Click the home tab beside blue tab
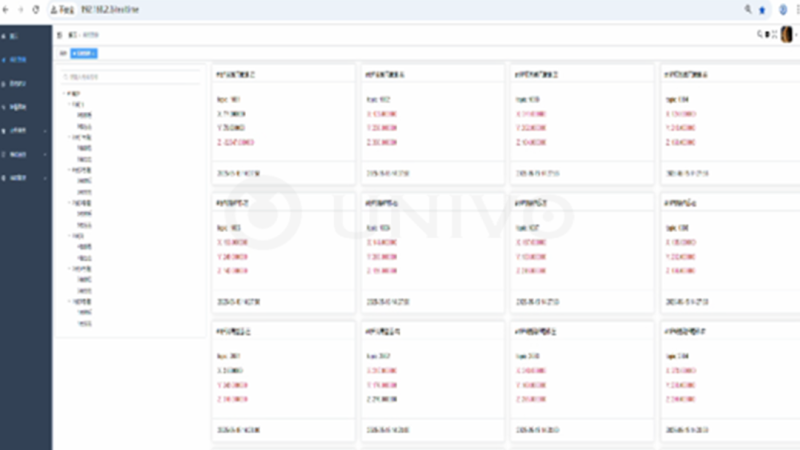 pyautogui.click(x=63, y=54)
